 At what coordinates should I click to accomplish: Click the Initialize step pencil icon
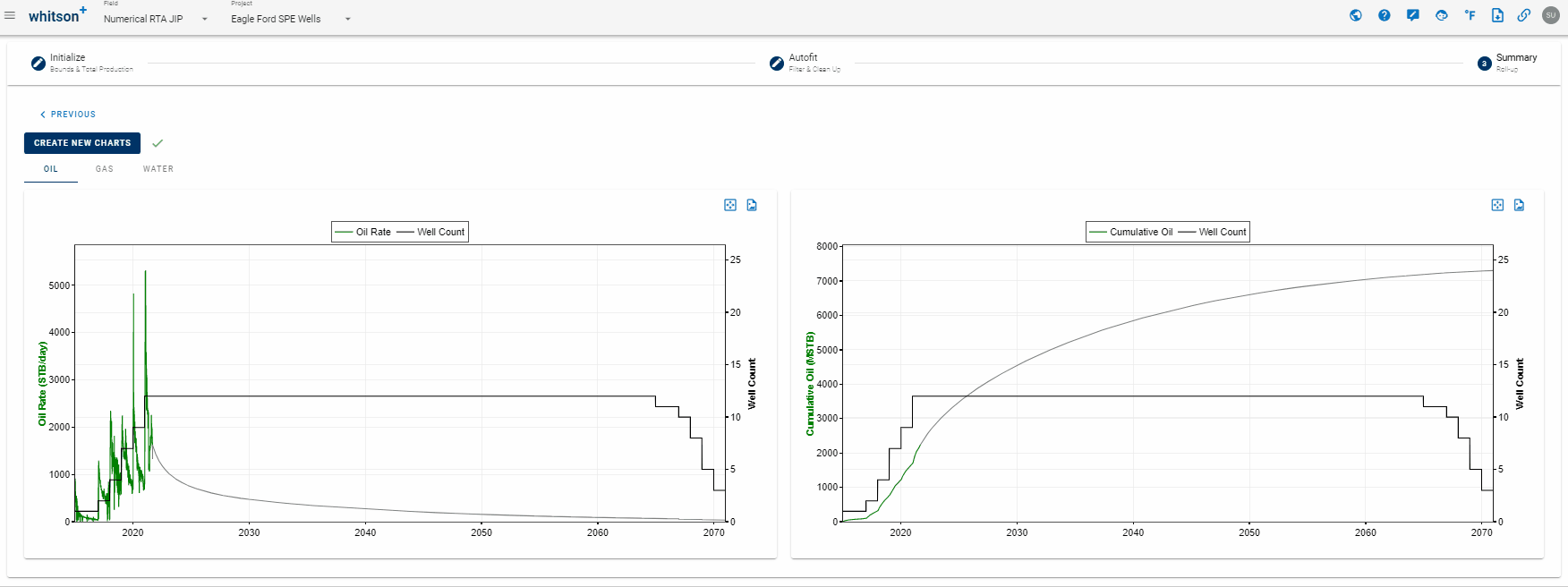click(38, 64)
